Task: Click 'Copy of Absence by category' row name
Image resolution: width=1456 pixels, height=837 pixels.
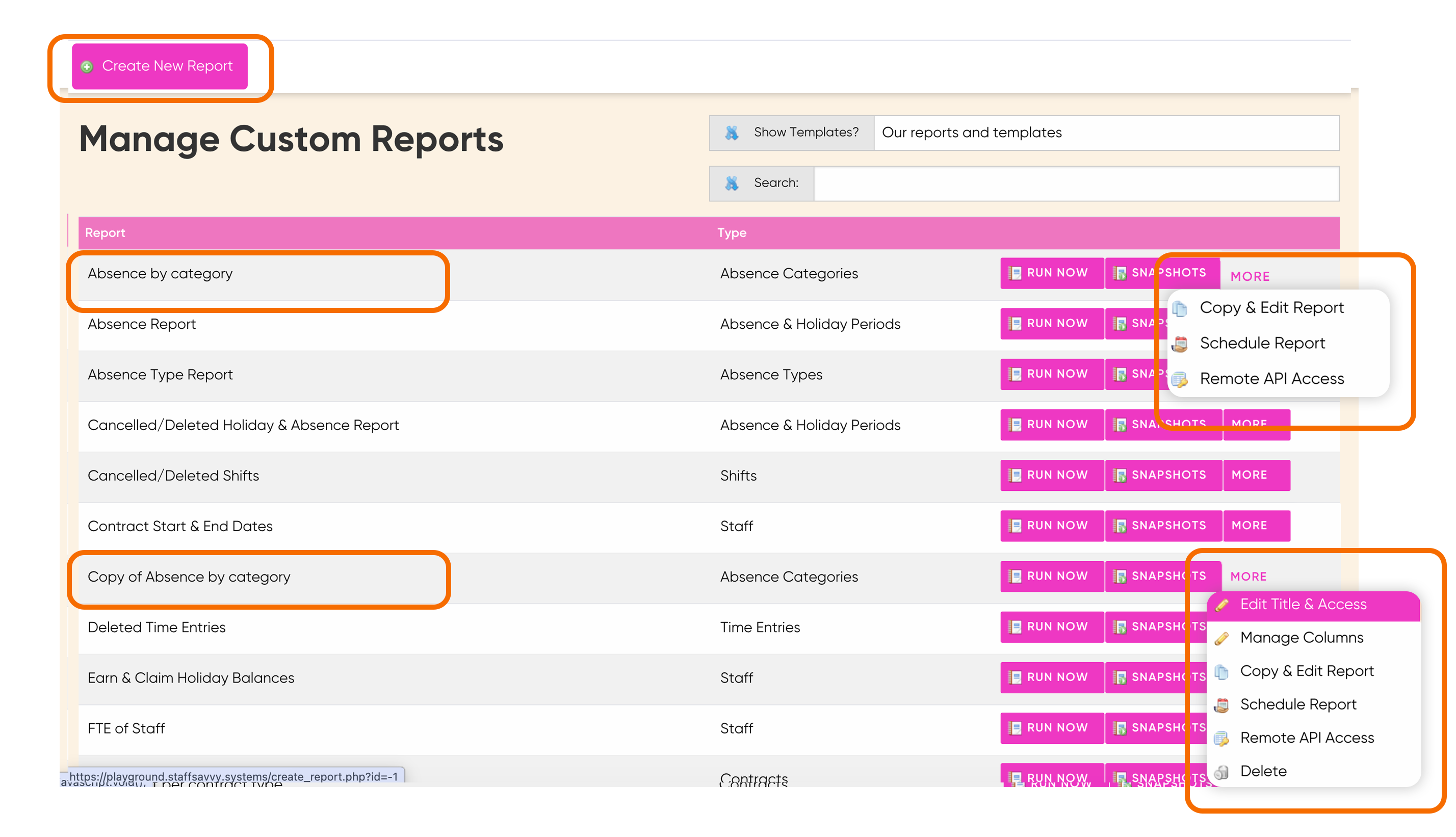Action: coord(189,577)
